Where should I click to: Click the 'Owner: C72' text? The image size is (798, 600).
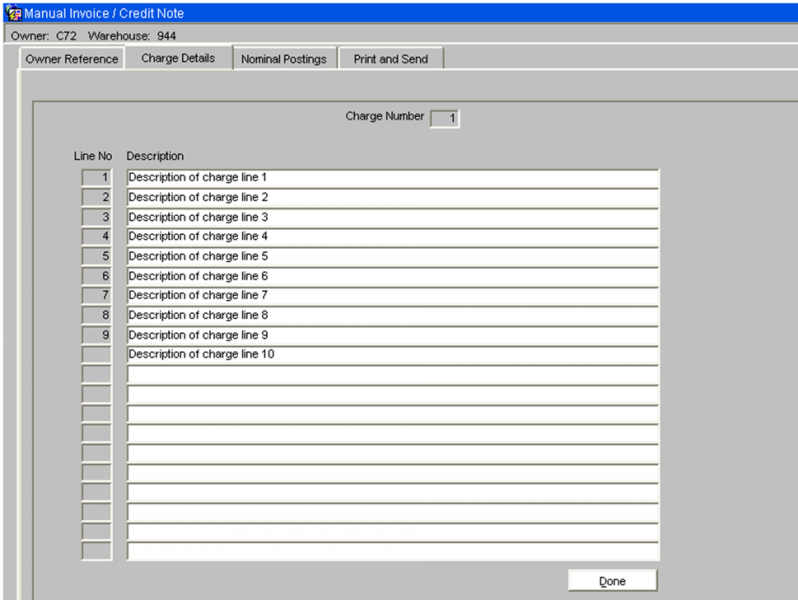click(x=43, y=36)
